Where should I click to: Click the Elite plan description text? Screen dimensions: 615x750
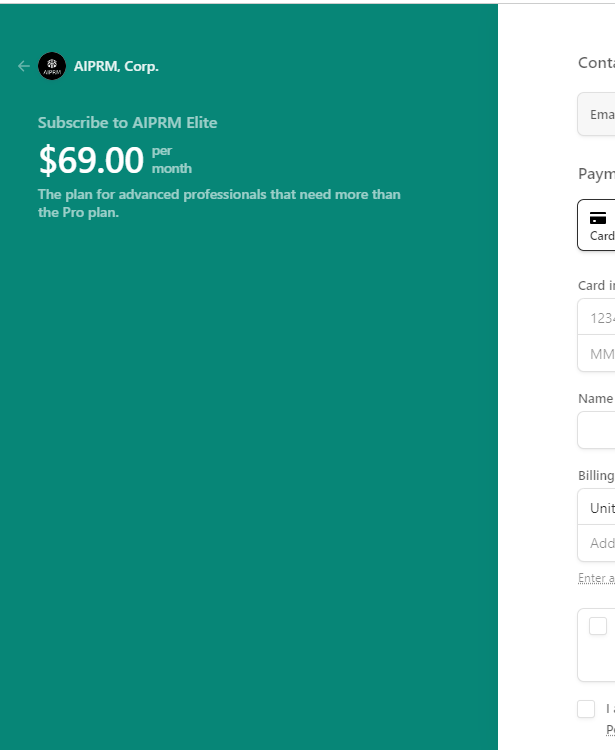tap(219, 203)
